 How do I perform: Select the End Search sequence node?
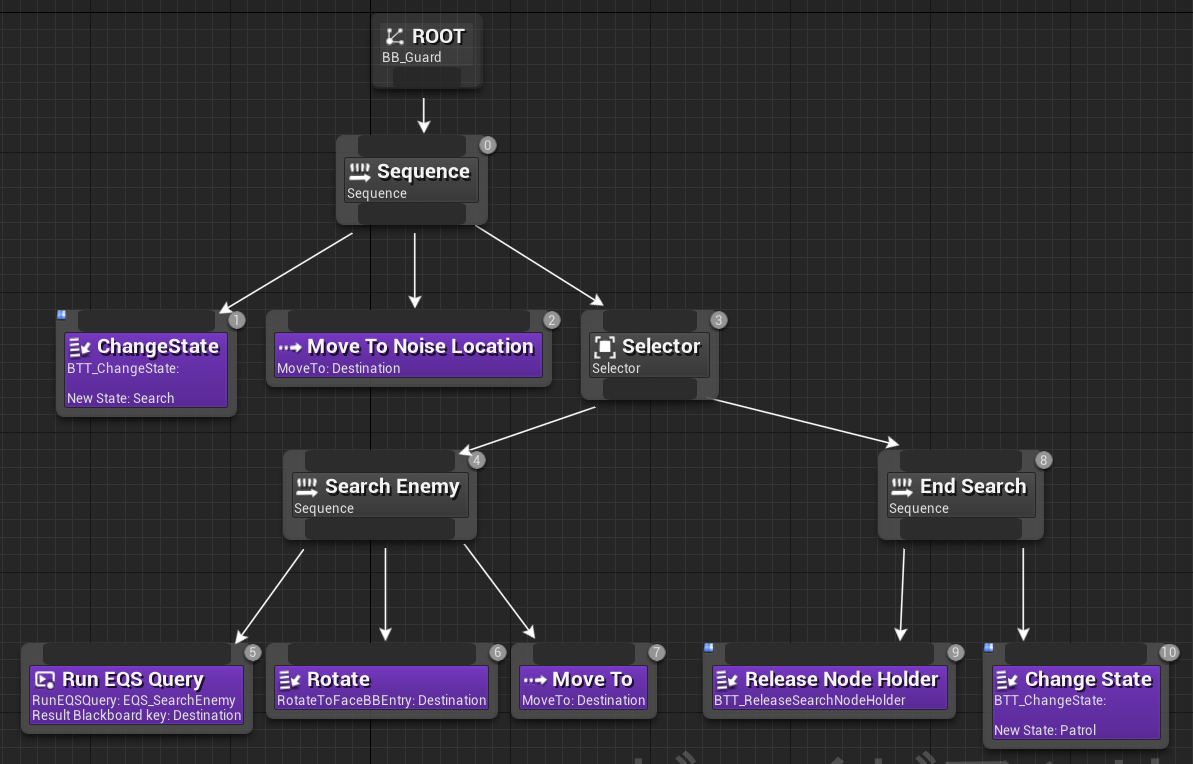(x=960, y=495)
